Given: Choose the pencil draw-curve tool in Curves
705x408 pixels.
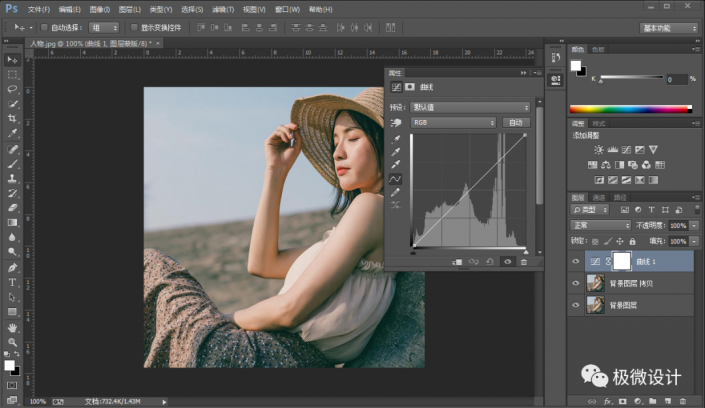Looking at the screenshot, I should (x=396, y=192).
